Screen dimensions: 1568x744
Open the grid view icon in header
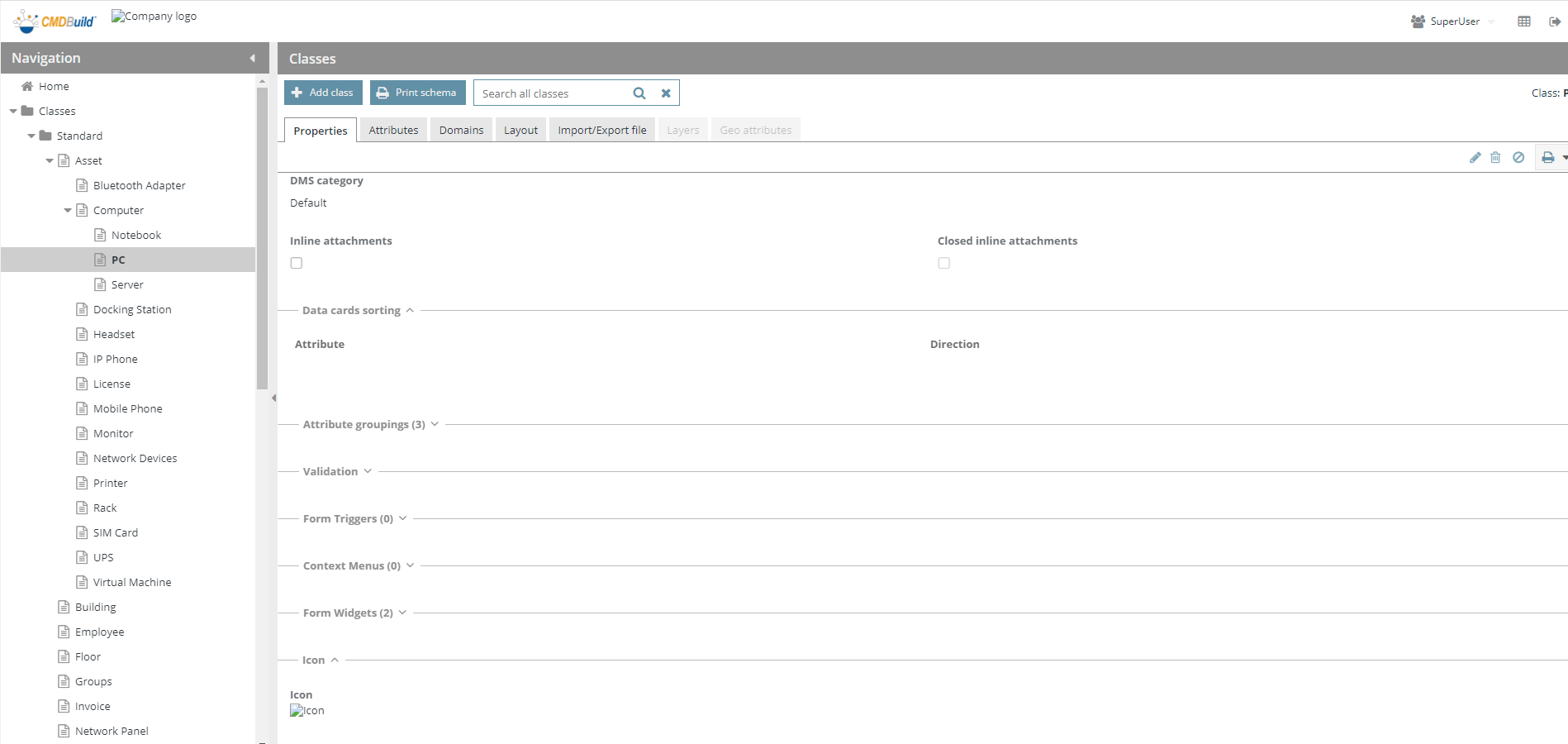[1524, 21]
